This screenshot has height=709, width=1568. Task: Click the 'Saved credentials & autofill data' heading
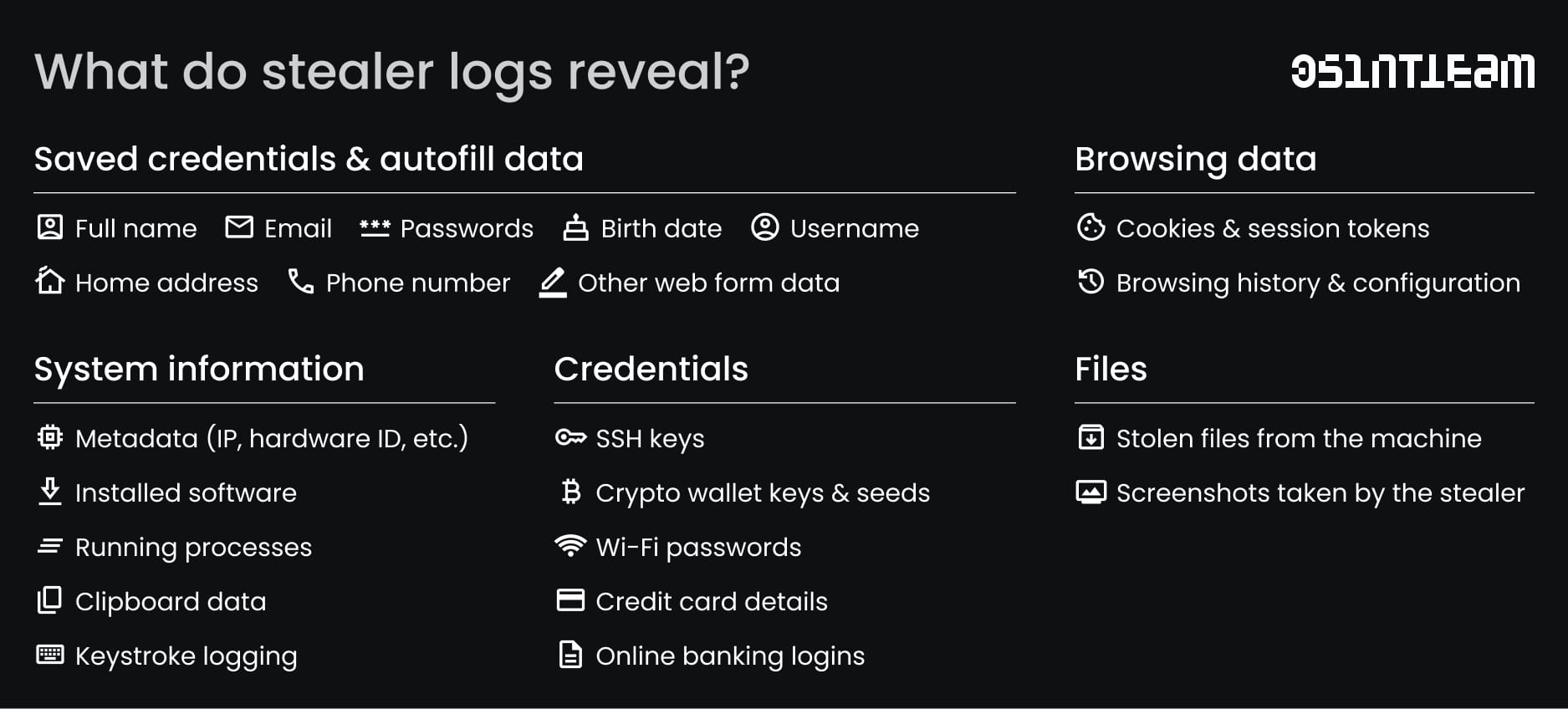point(309,159)
